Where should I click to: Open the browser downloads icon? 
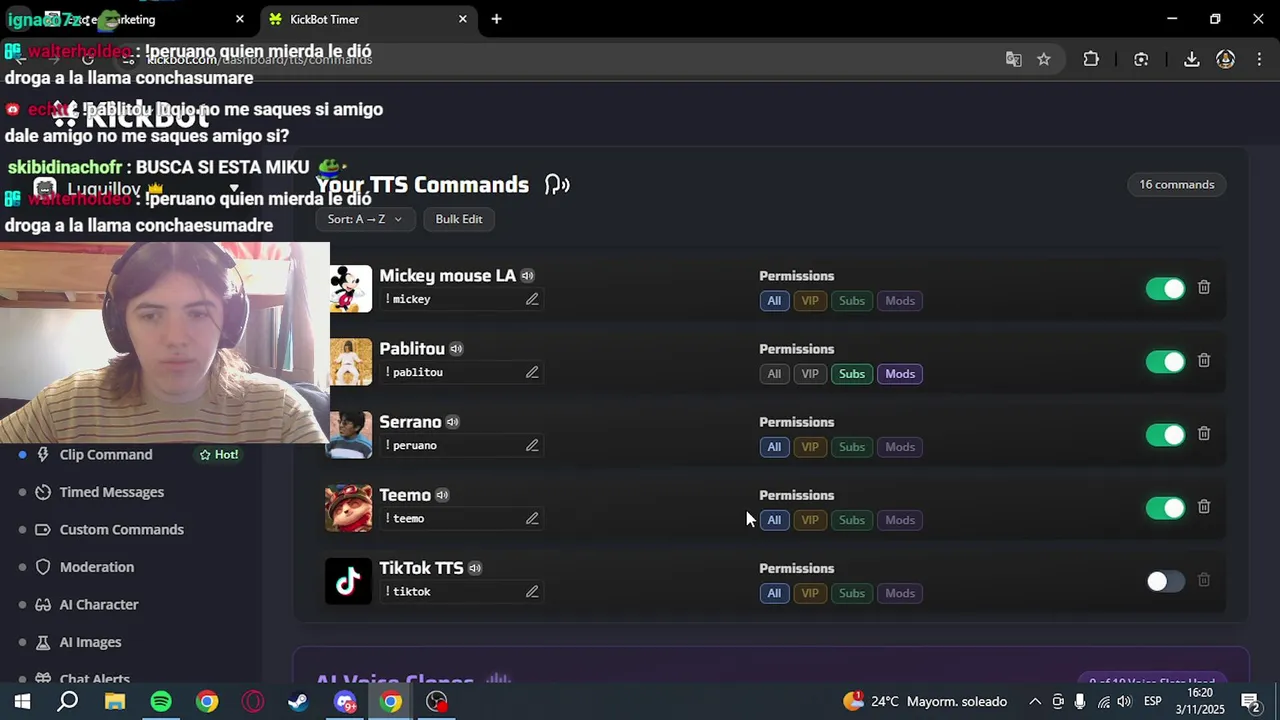1191,59
